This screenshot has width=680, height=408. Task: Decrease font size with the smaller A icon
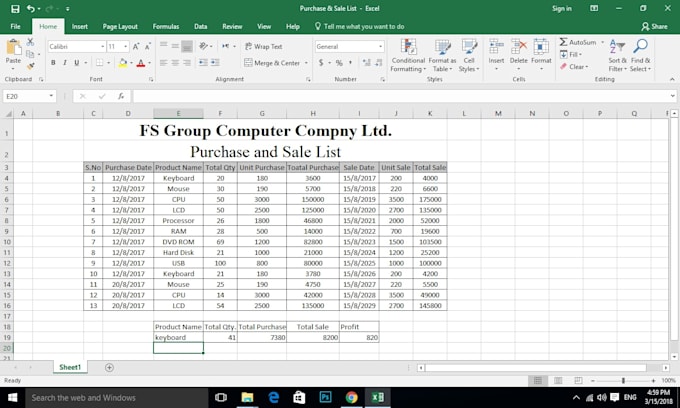(147, 46)
